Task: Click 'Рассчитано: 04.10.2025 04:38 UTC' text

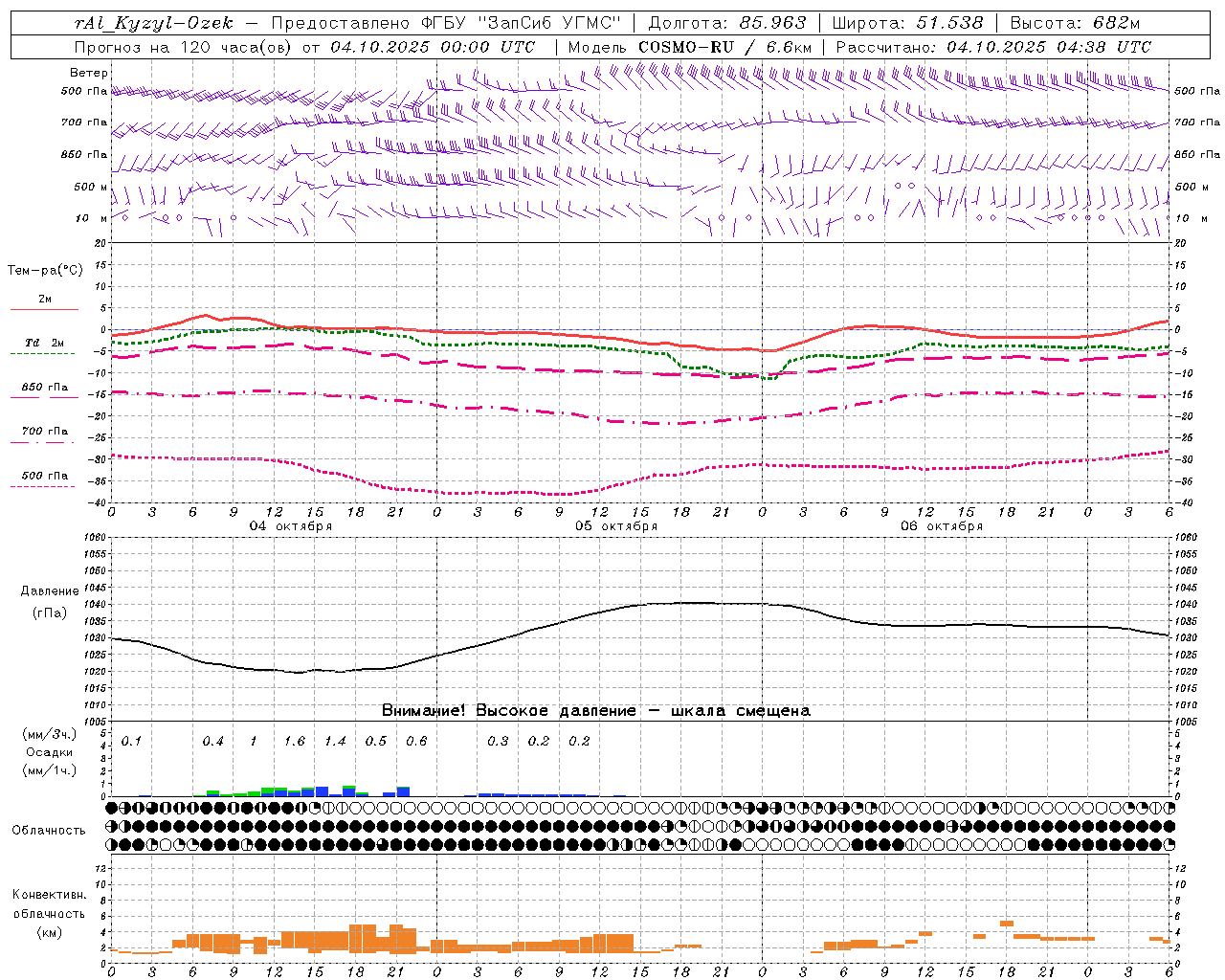Action: point(993,47)
